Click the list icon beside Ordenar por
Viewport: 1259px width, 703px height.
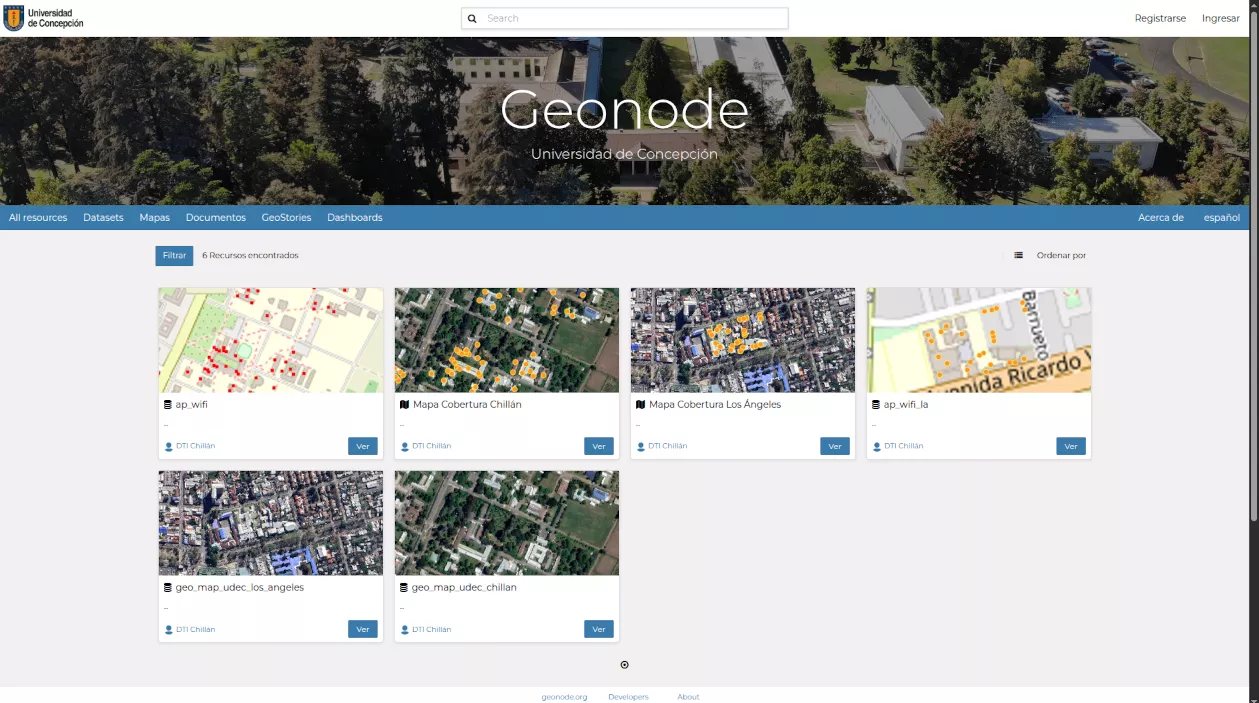click(x=1018, y=256)
